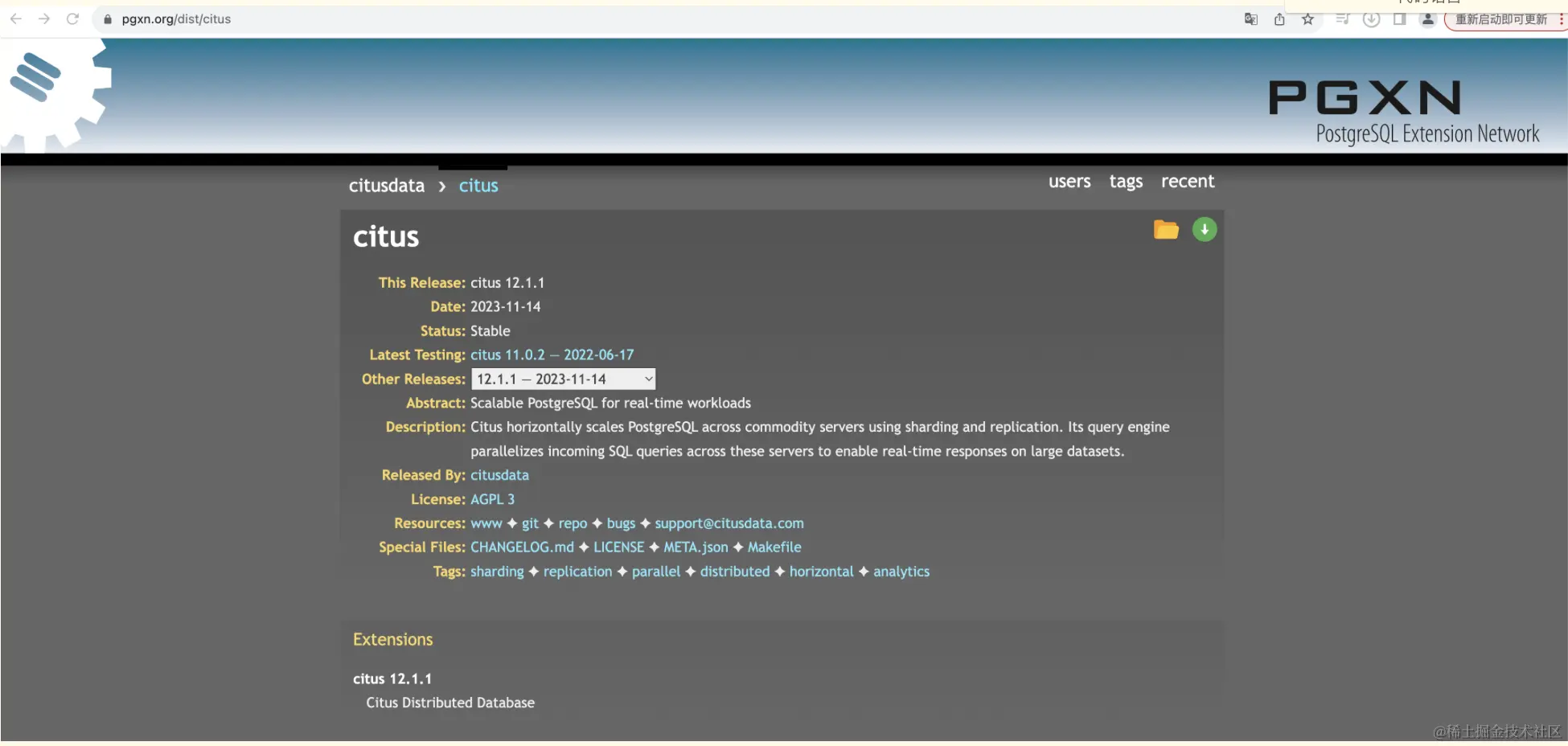The width and height of the screenshot is (1568, 746).
Task: Click the share page icon
Action: [1279, 19]
